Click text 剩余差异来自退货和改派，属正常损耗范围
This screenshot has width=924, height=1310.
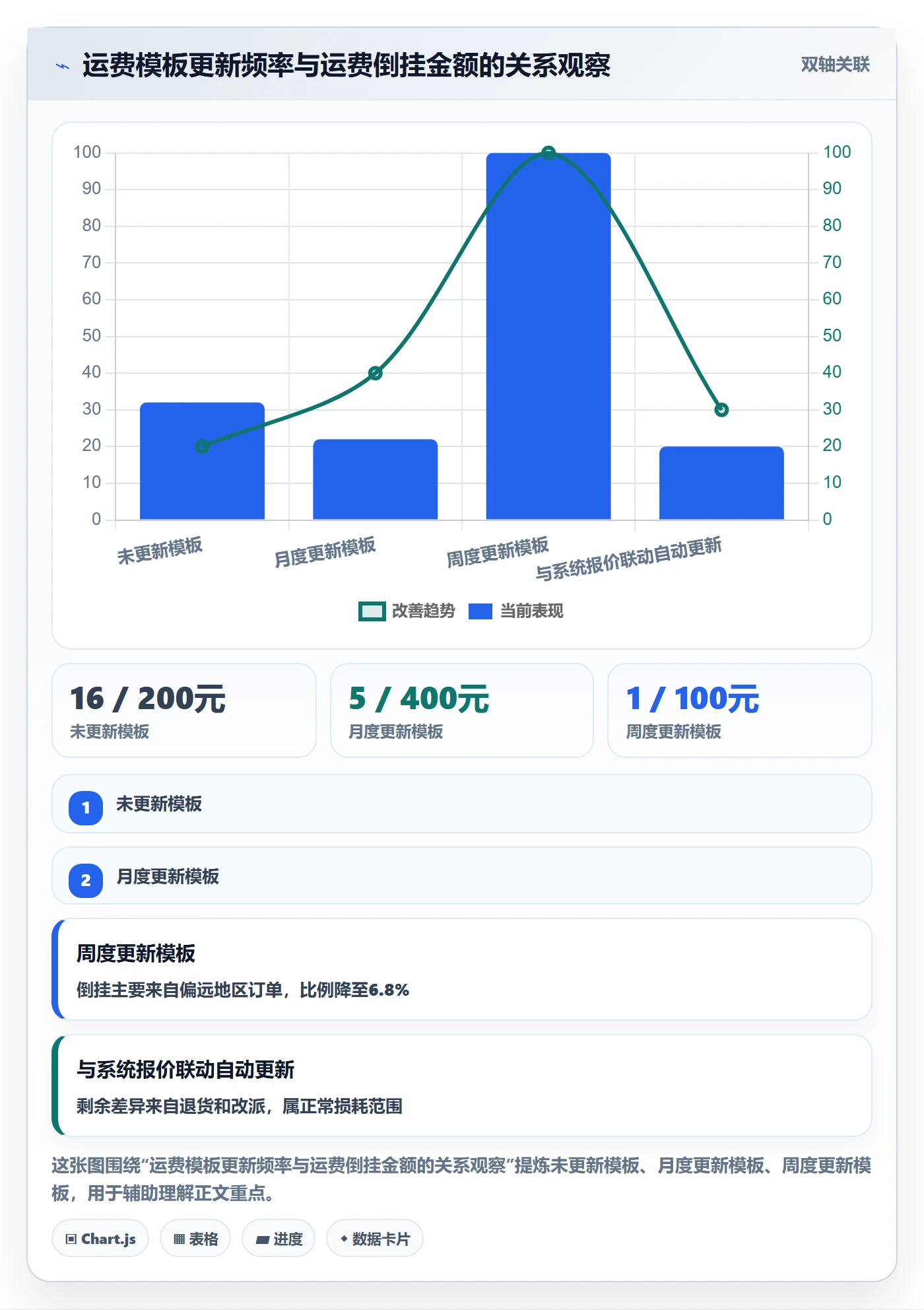click(x=240, y=1106)
